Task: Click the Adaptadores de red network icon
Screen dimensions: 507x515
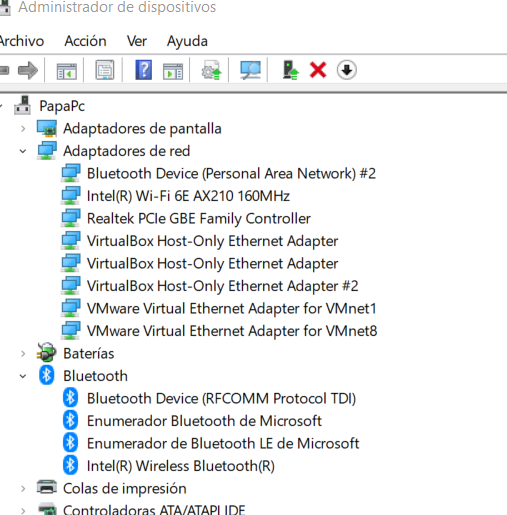Action: click(47, 151)
